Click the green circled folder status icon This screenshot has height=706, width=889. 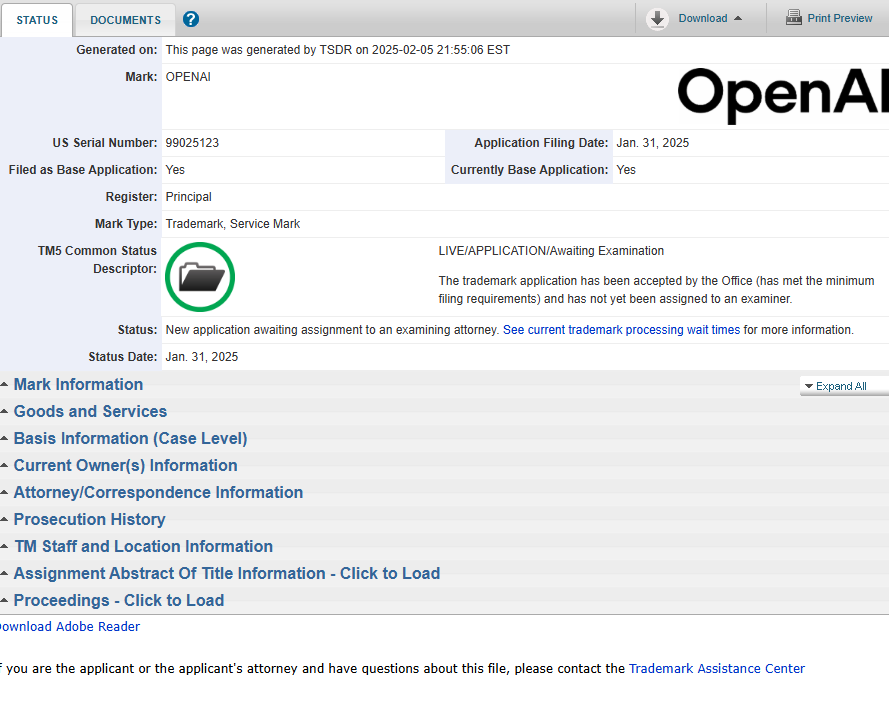point(200,276)
